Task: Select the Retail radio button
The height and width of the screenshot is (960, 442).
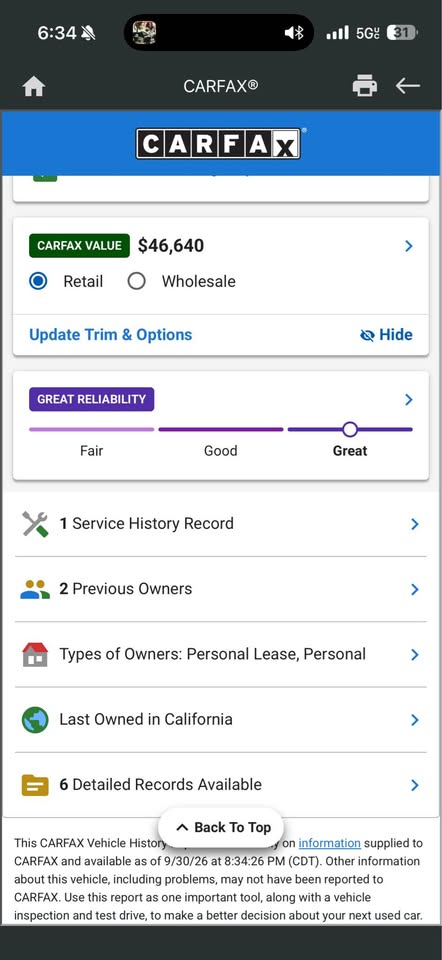Action: pos(38,282)
